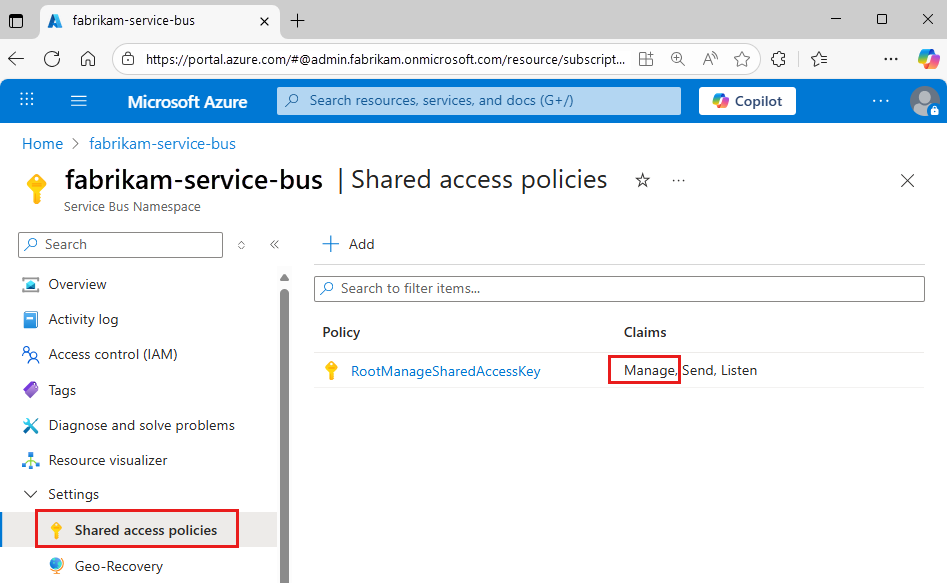This screenshot has width=947, height=583.
Task: Favorite this resource with the star icon
Action: click(643, 180)
